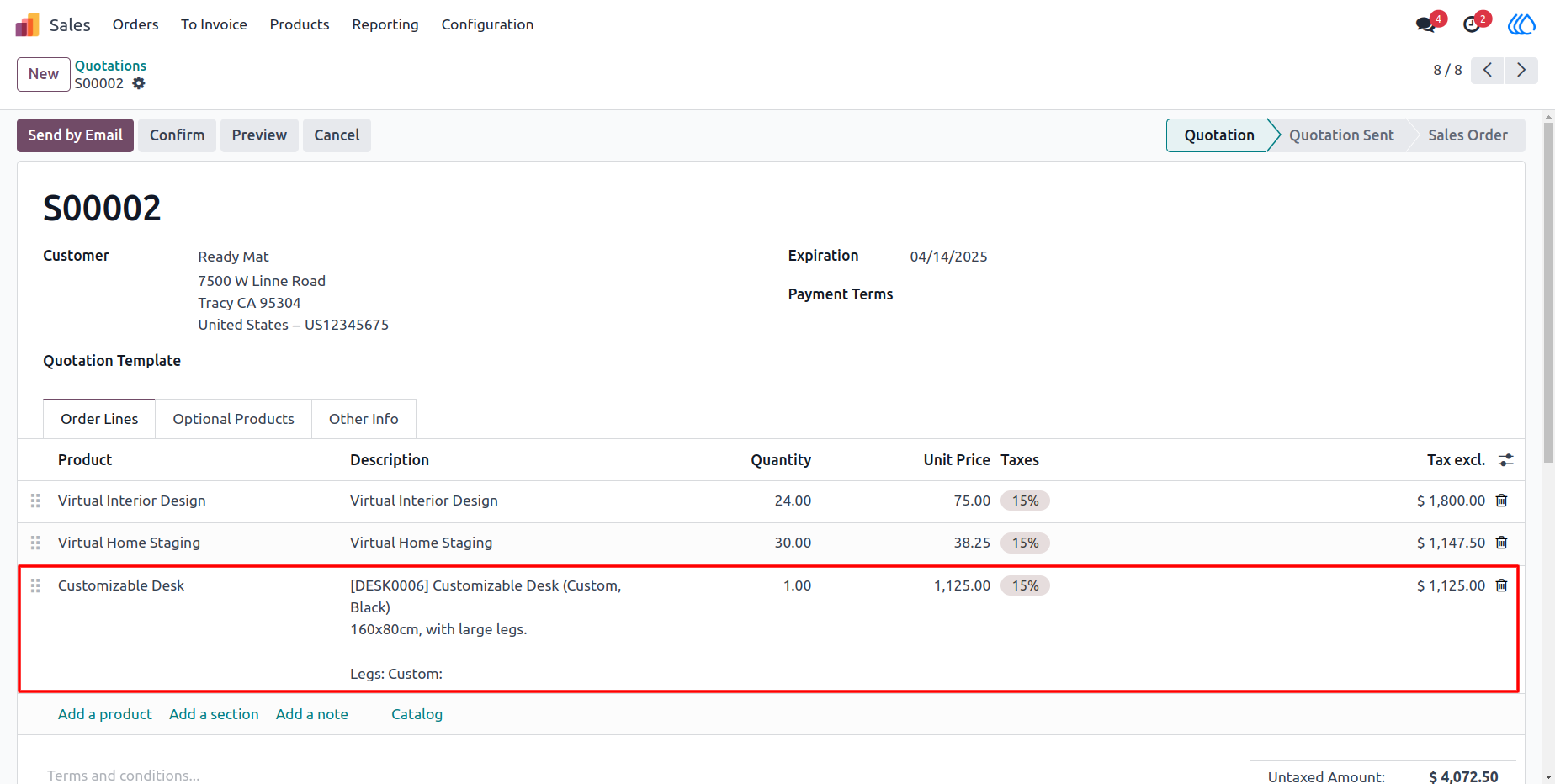Click the Preview button
This screenshot has height=784, width=1555.
(259, 135)
